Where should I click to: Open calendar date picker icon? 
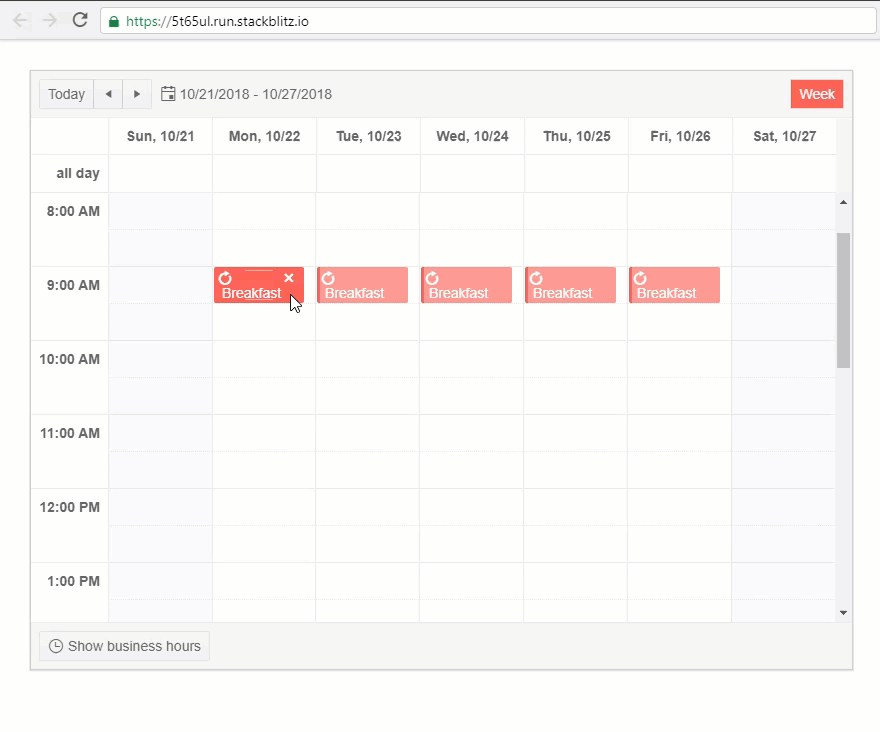tap(168, 93)
